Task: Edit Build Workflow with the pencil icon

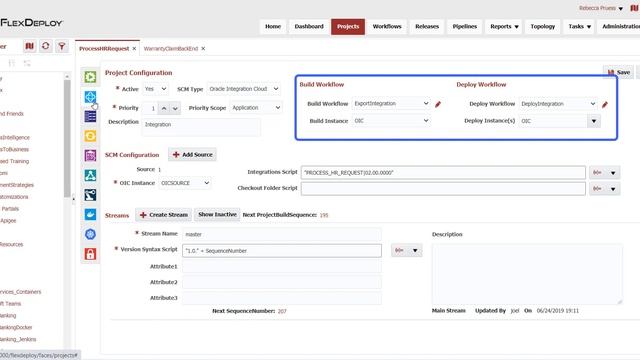Action: pyautogui.click(x=438, y=104)
